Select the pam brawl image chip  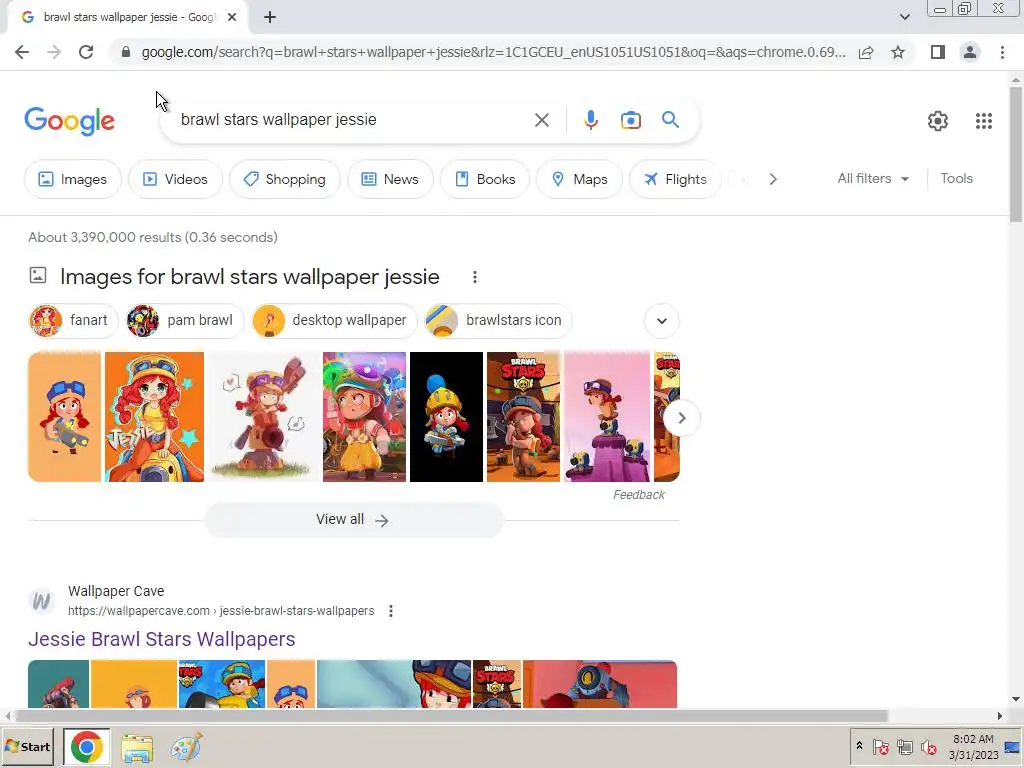click(185, 321)
